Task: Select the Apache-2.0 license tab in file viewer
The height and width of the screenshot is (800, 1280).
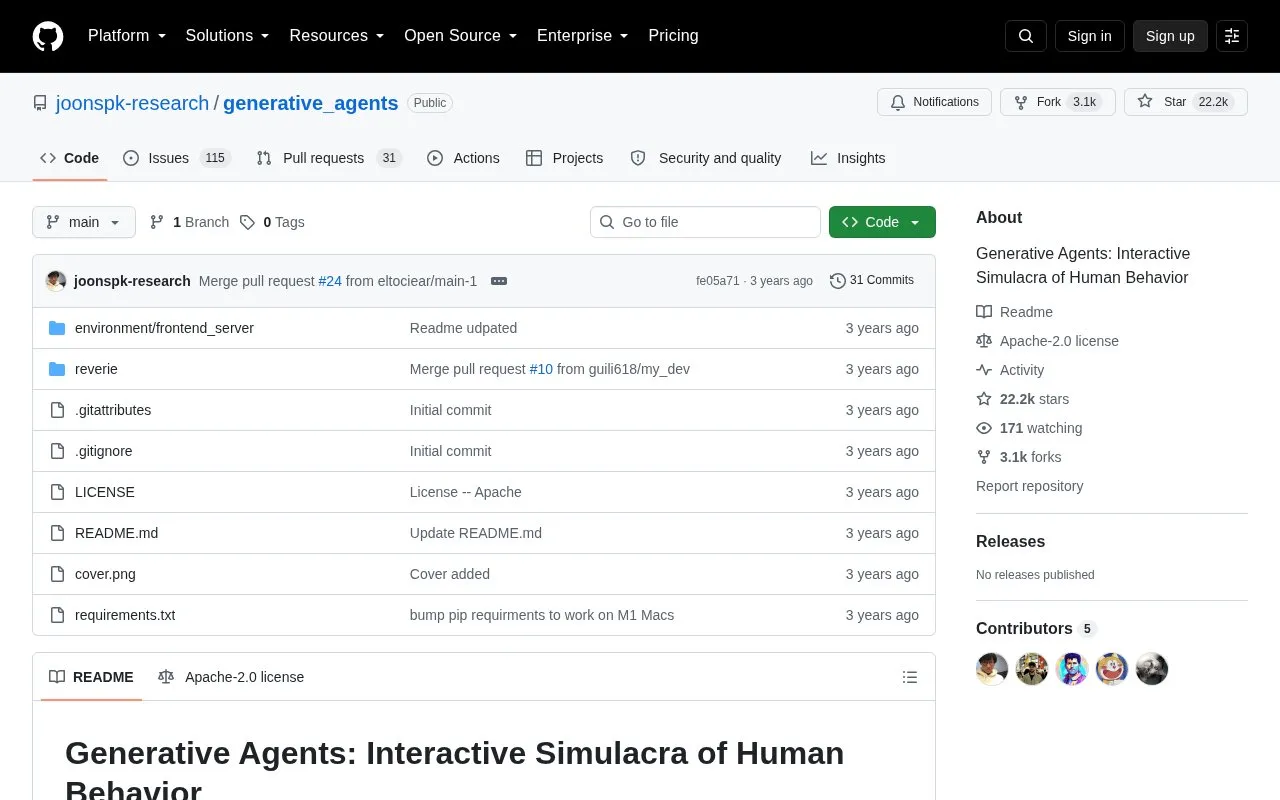Action: [231, 677]
